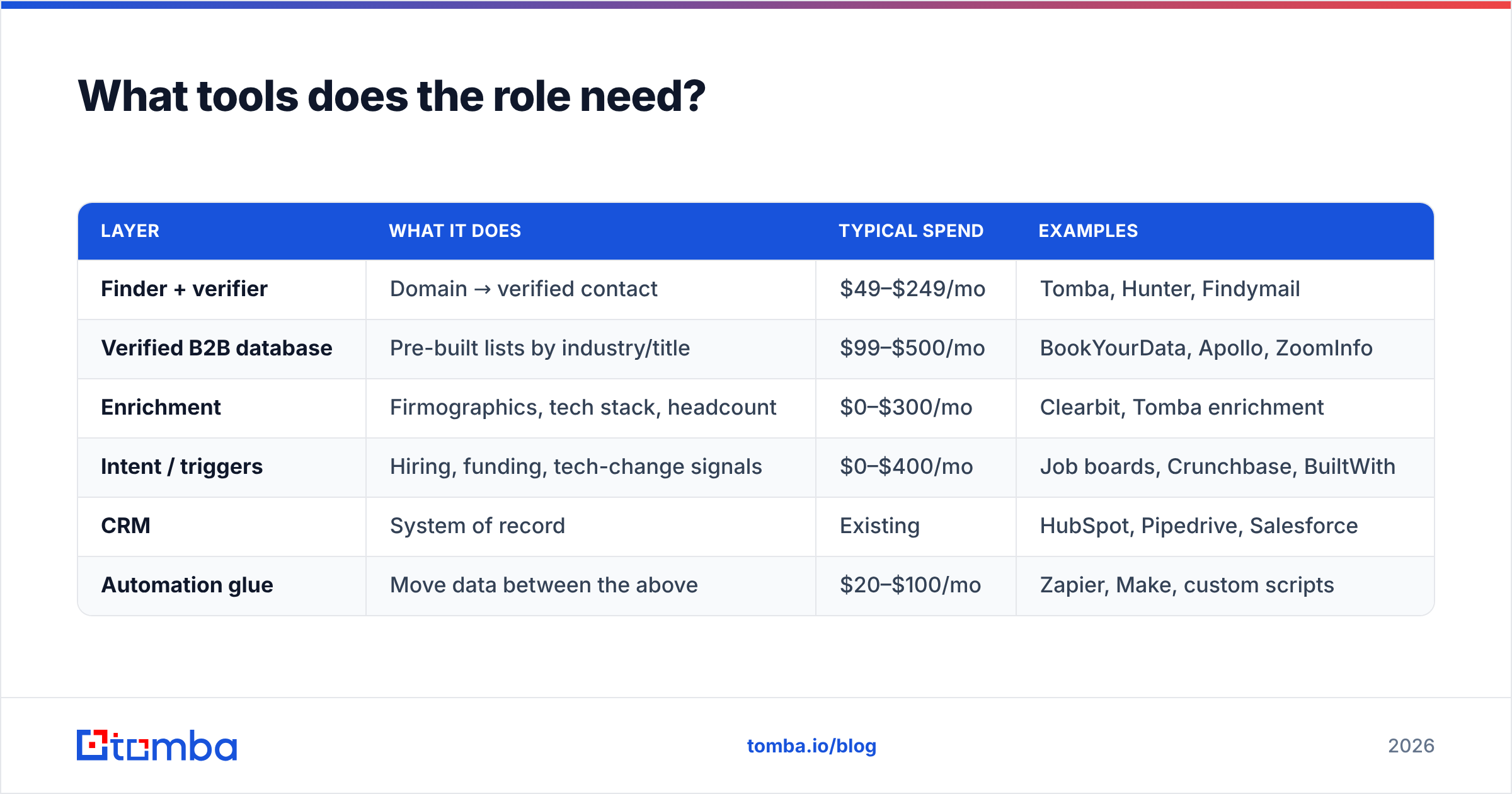The height and width of the screenshot is (794, 1512).
Task: Click the 2026 year label in the footer
Action: [1411, 746]
